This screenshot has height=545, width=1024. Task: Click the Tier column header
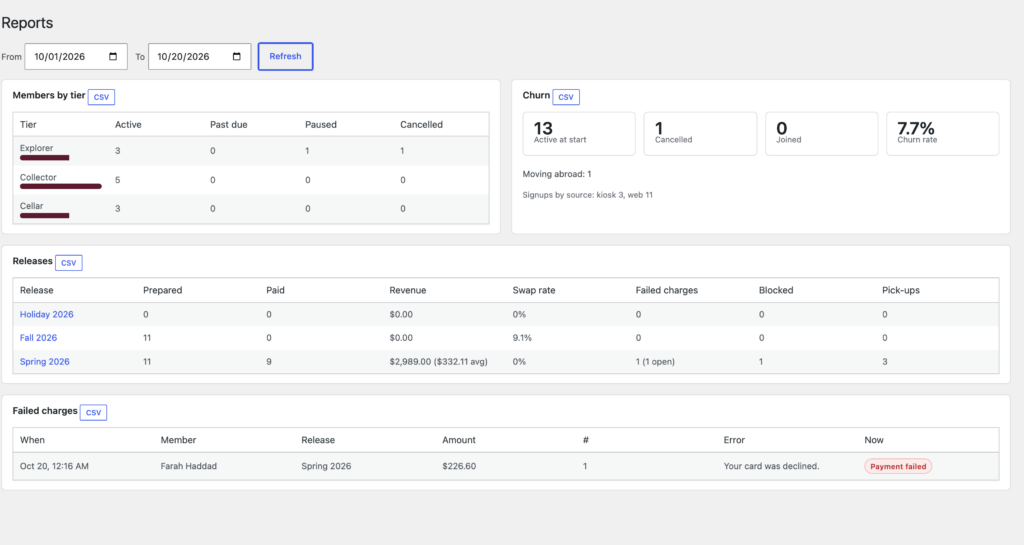pyautogui.click(x=28, y=125)
